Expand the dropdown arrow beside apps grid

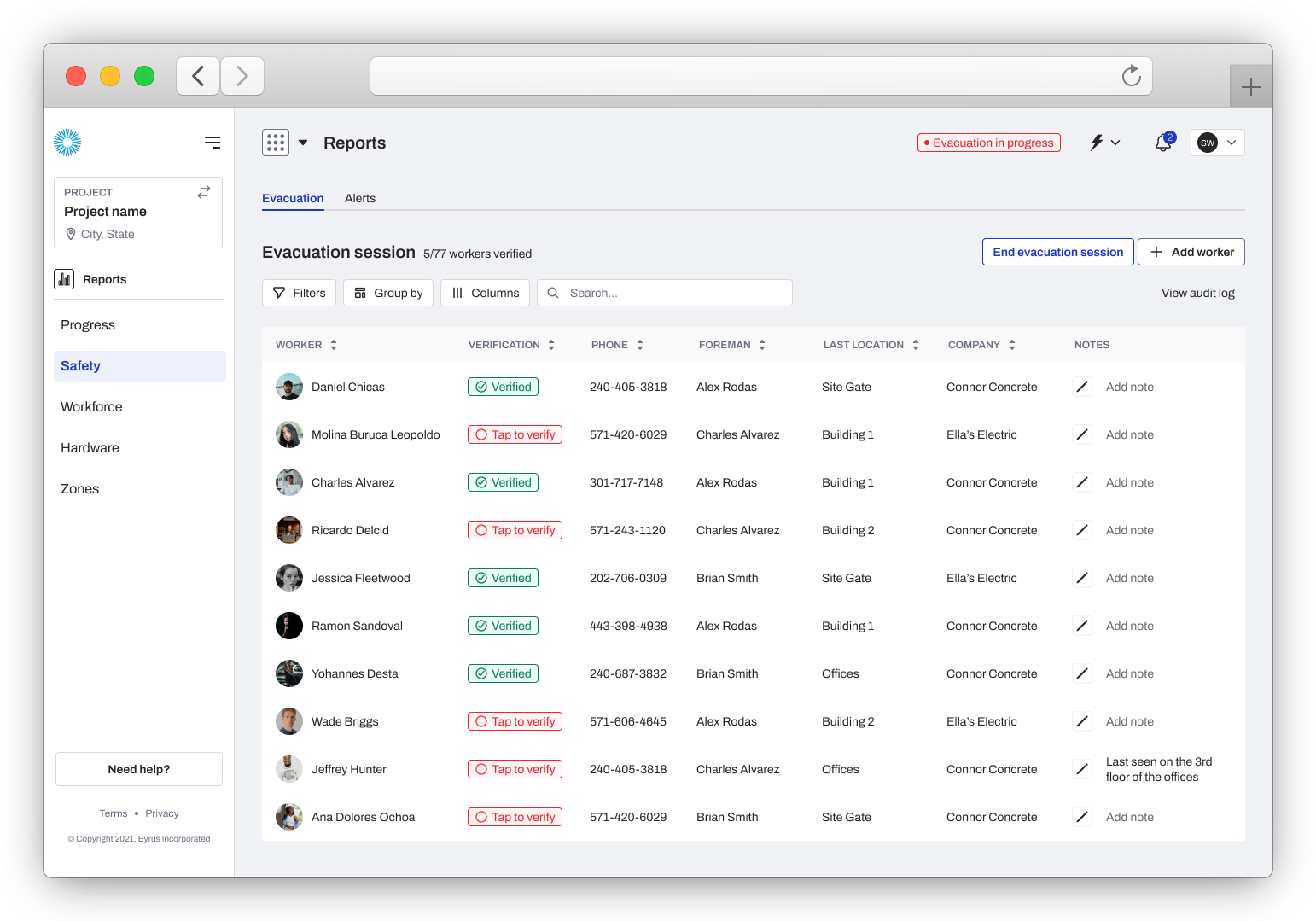303,143
